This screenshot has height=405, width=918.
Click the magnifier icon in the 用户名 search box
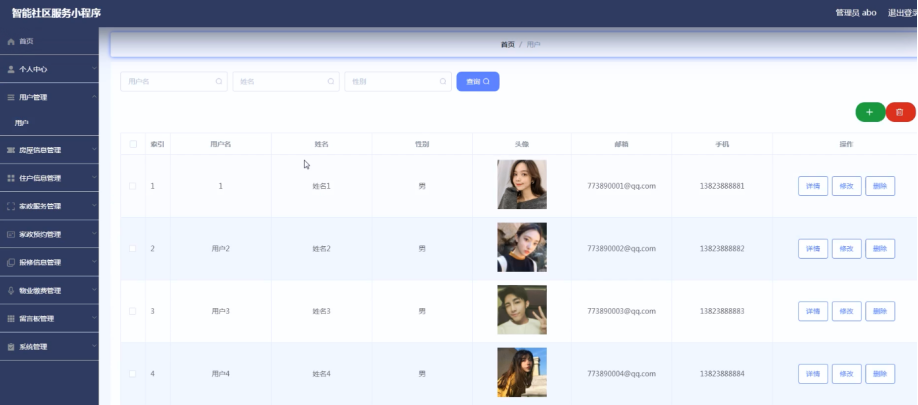219,81
